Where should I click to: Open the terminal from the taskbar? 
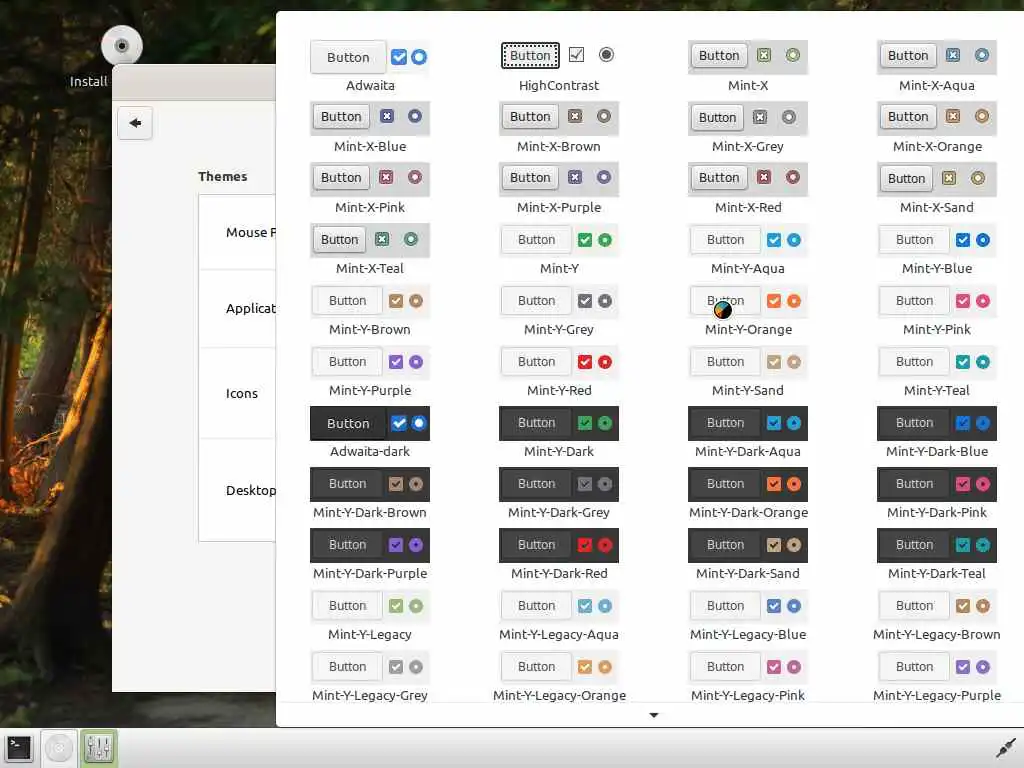coord(19,748)
